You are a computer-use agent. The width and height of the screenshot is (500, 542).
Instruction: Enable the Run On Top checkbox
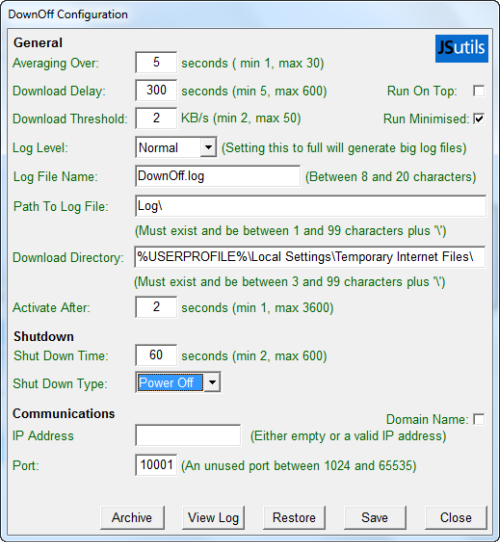[x=479, y=91]
